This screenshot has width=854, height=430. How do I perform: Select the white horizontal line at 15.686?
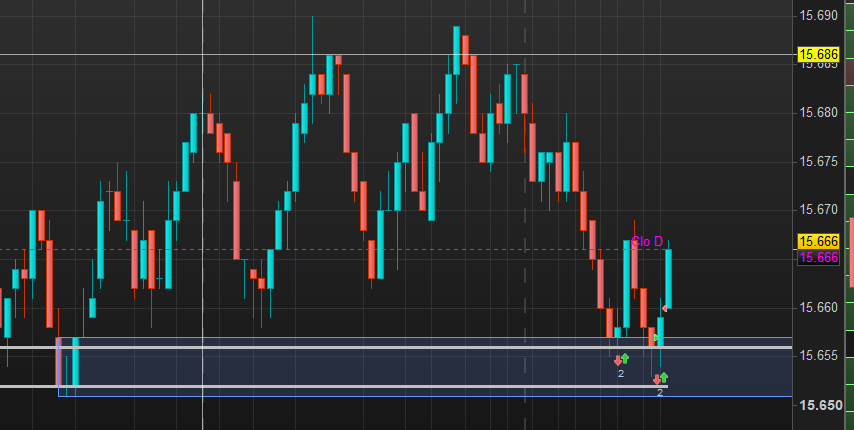pyautogui.click(x=396, y=54)
